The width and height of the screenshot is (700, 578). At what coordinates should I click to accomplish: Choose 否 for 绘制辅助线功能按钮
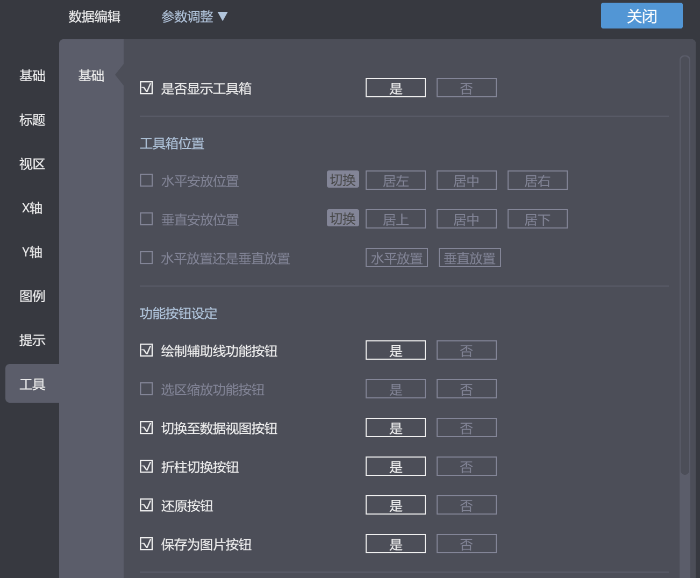pos(467,350)
